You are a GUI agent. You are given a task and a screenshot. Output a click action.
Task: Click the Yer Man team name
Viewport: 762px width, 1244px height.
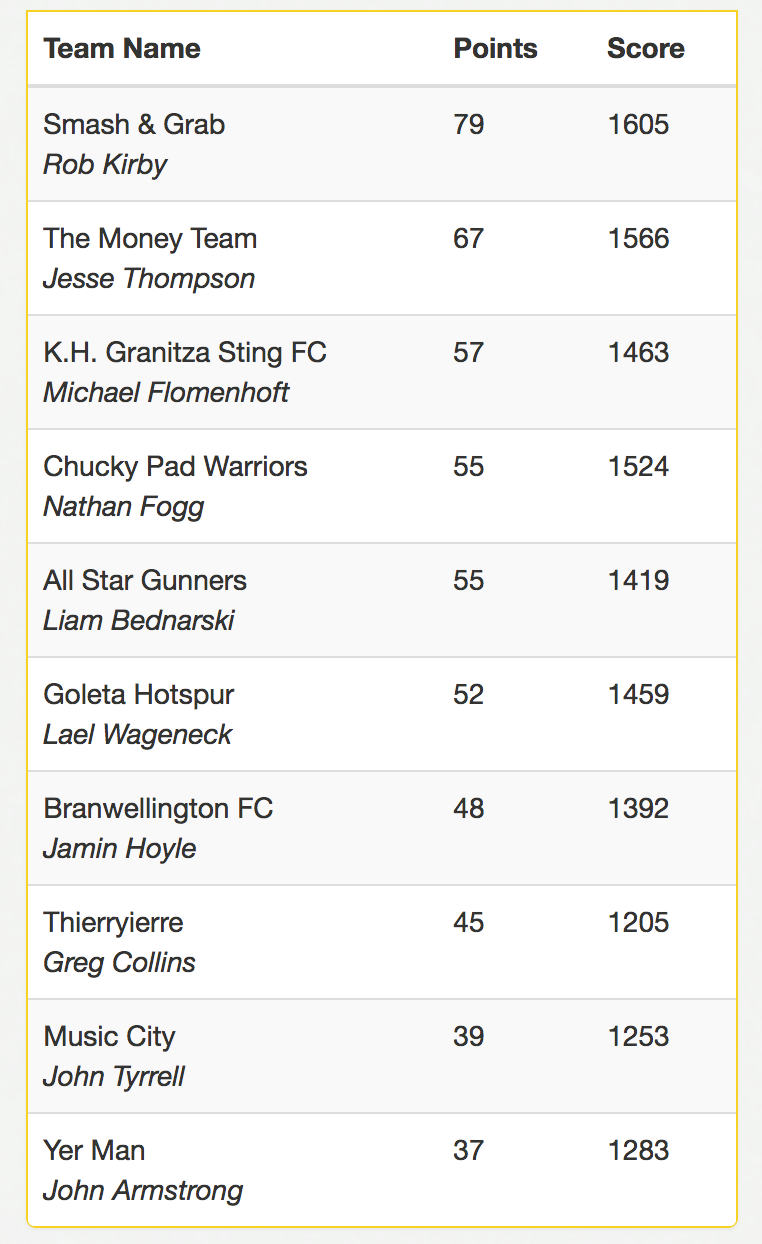point(94,1151)
